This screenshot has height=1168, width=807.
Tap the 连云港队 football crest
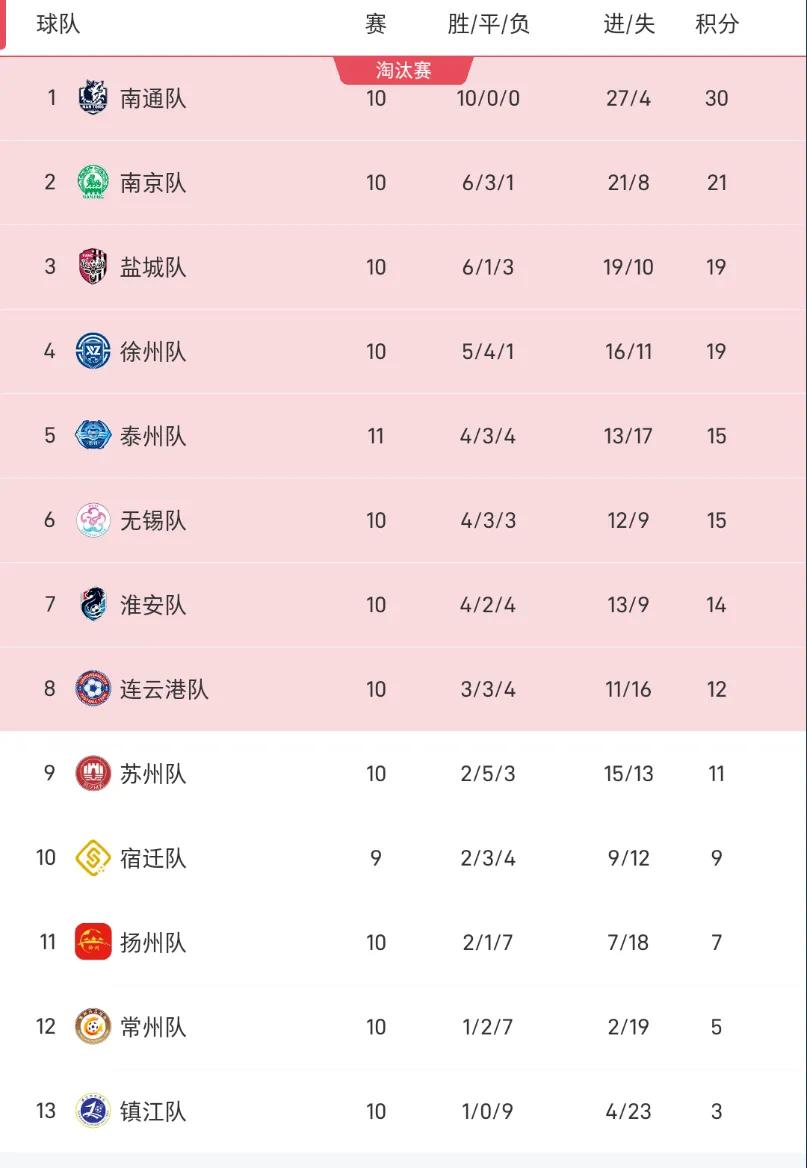point(93,689)
